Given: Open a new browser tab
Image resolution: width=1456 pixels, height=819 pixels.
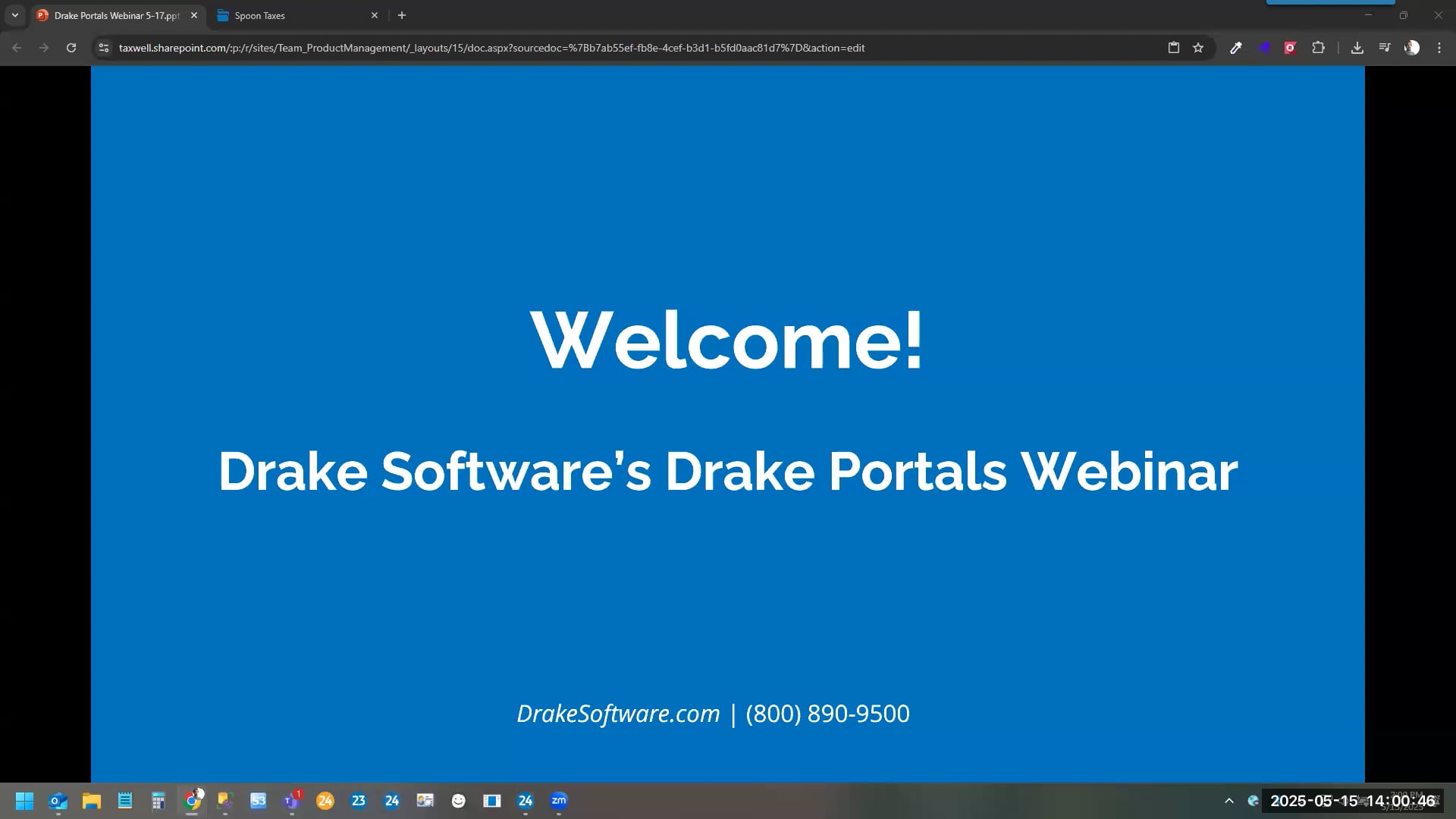Looking at the screenshot, I should (x=402, y=14).
